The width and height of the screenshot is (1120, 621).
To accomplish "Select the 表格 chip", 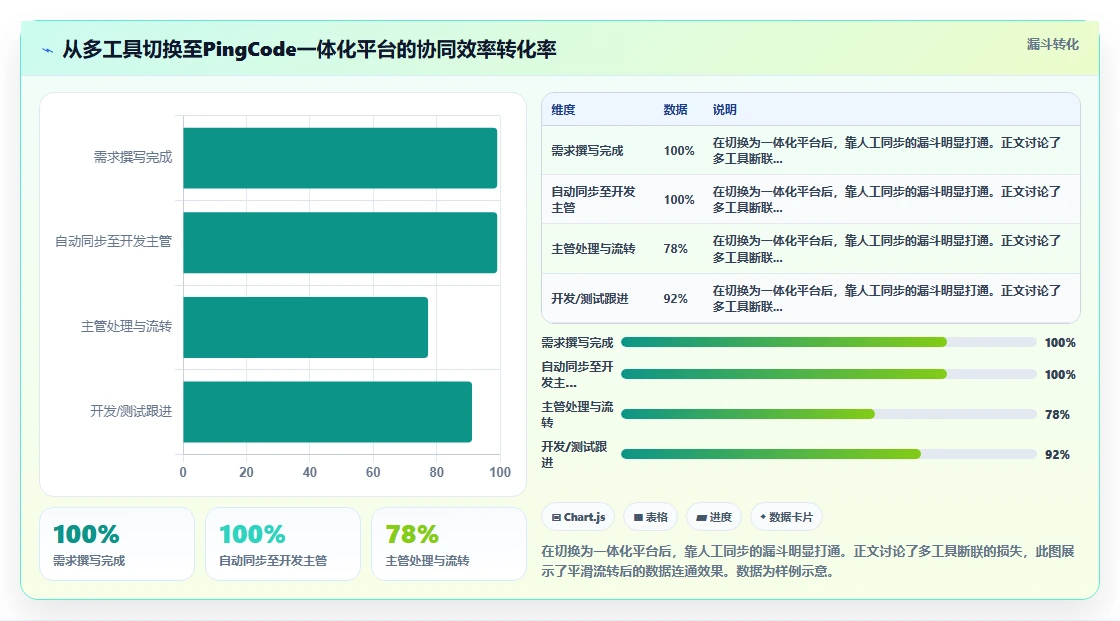I will pyautogui.click(x=651, y=517).
